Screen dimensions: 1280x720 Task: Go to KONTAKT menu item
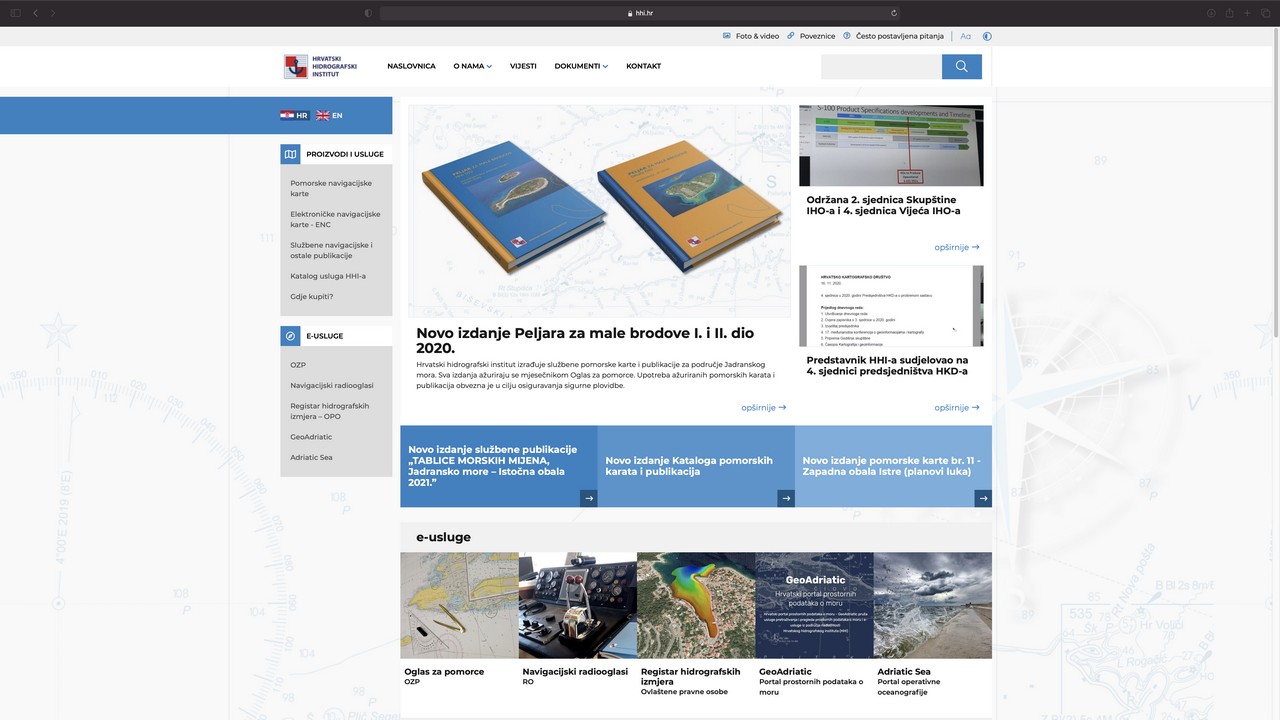point(643,67)
